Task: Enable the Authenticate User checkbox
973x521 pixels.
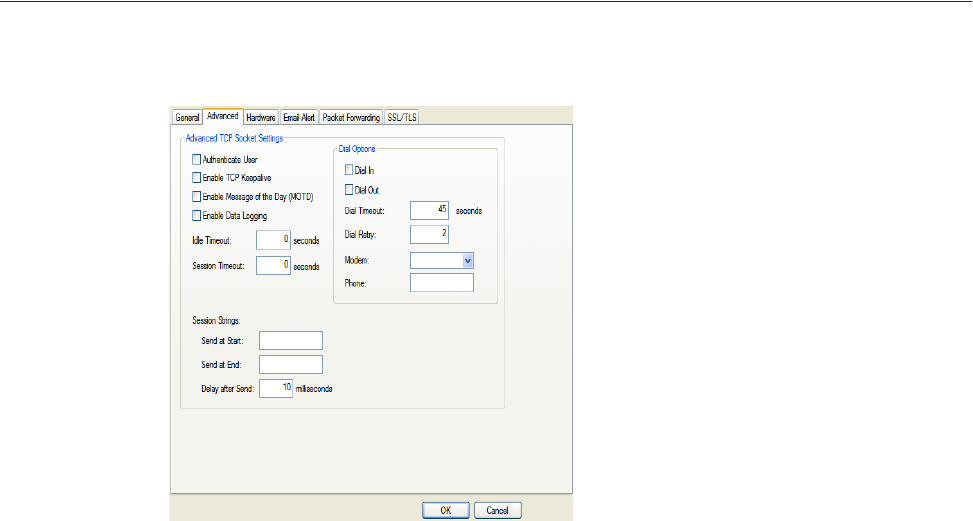Action: [x=196, y=159]
